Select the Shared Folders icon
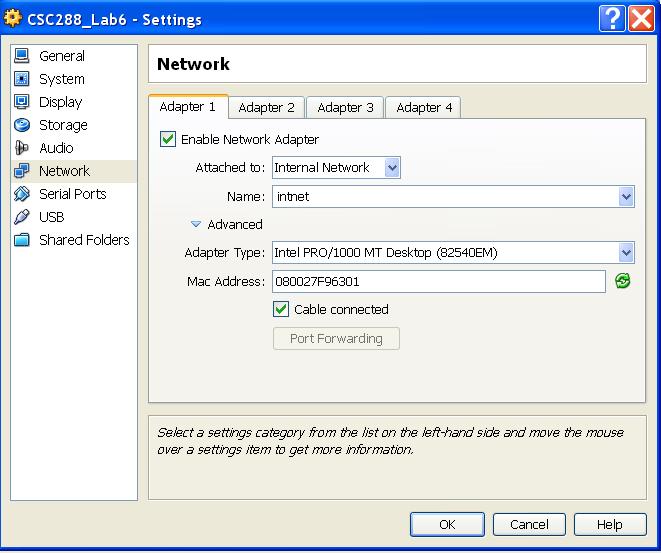 point(22,240)
